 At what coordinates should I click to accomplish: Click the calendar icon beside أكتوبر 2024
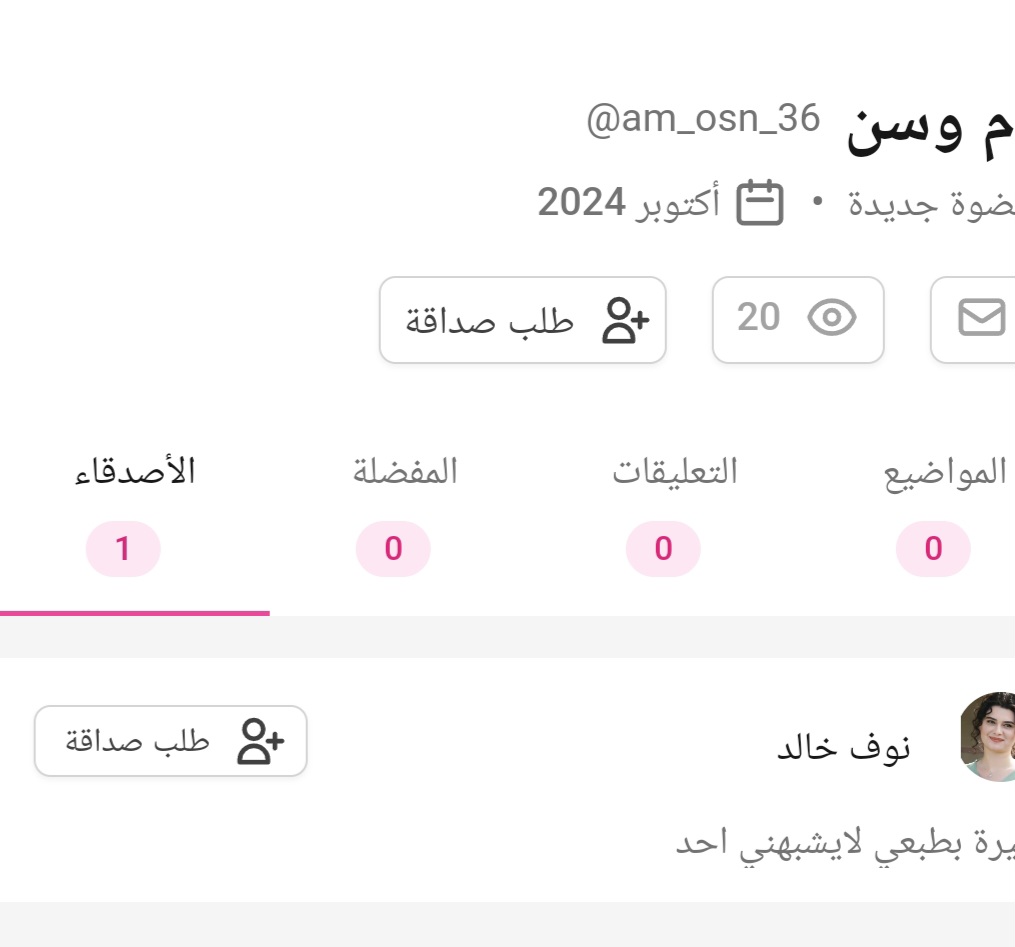[760, 203]
